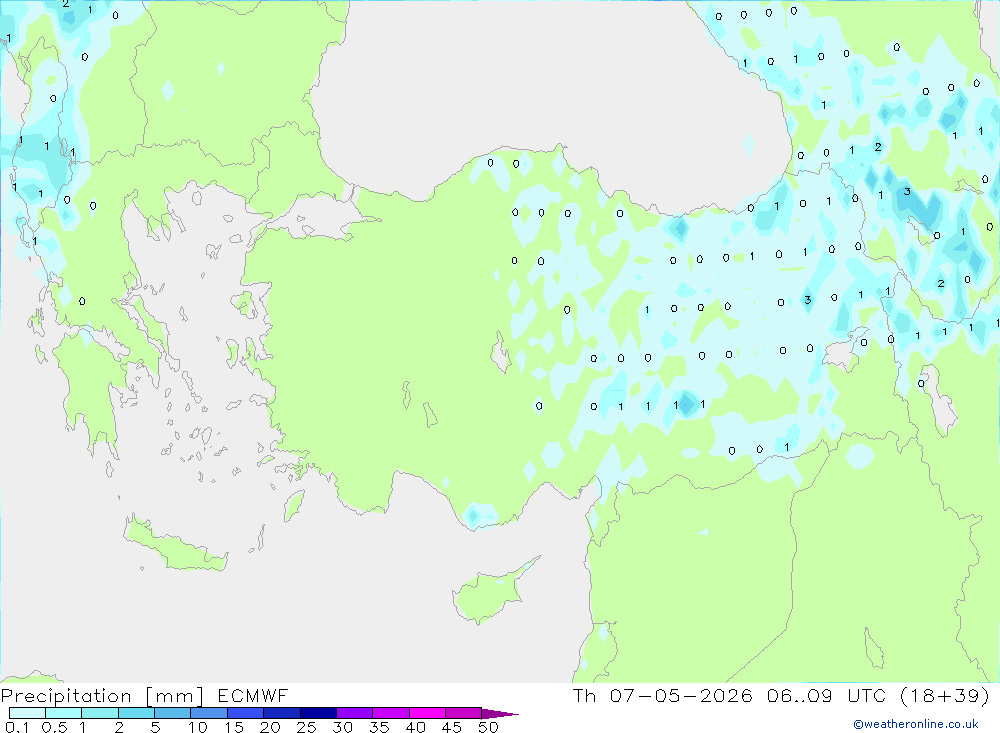Viewport: 1000px width, 733px height.
Task: Click the '10' legend scale label
Action: [x=198, y=727]
